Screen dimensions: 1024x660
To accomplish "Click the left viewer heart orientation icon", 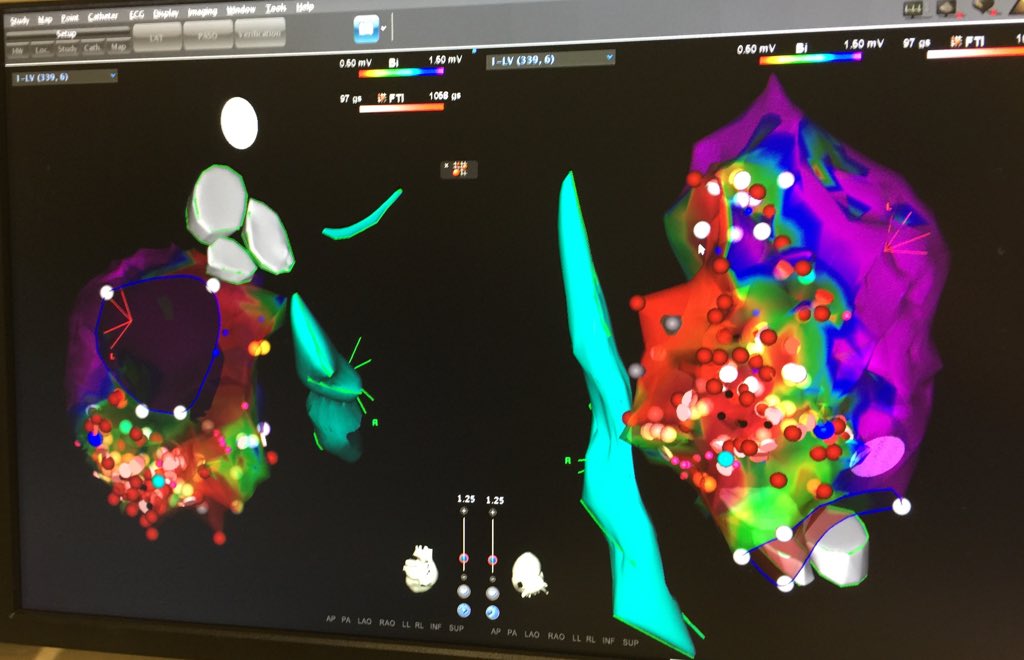I will [x=421, y=569].
